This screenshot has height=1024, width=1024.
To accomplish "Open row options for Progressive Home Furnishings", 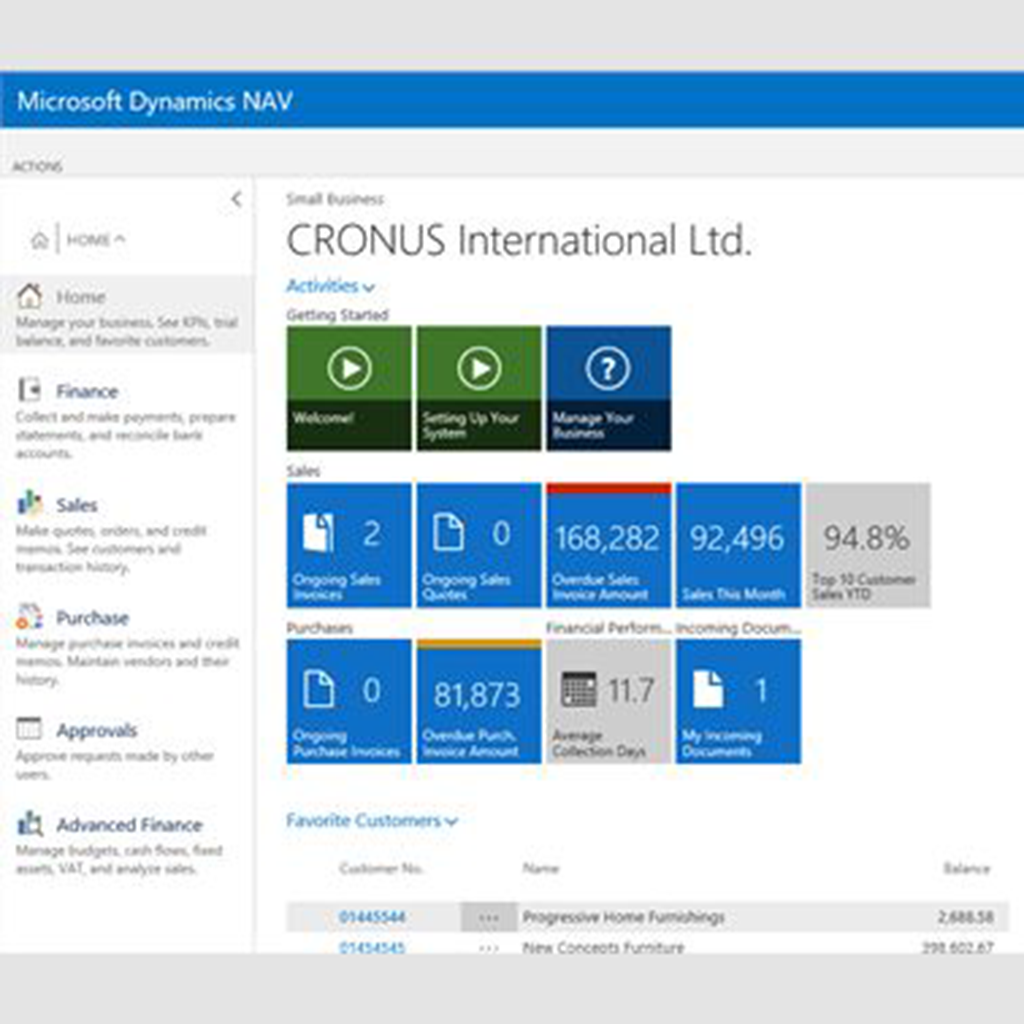I will [x=488, y=917].
